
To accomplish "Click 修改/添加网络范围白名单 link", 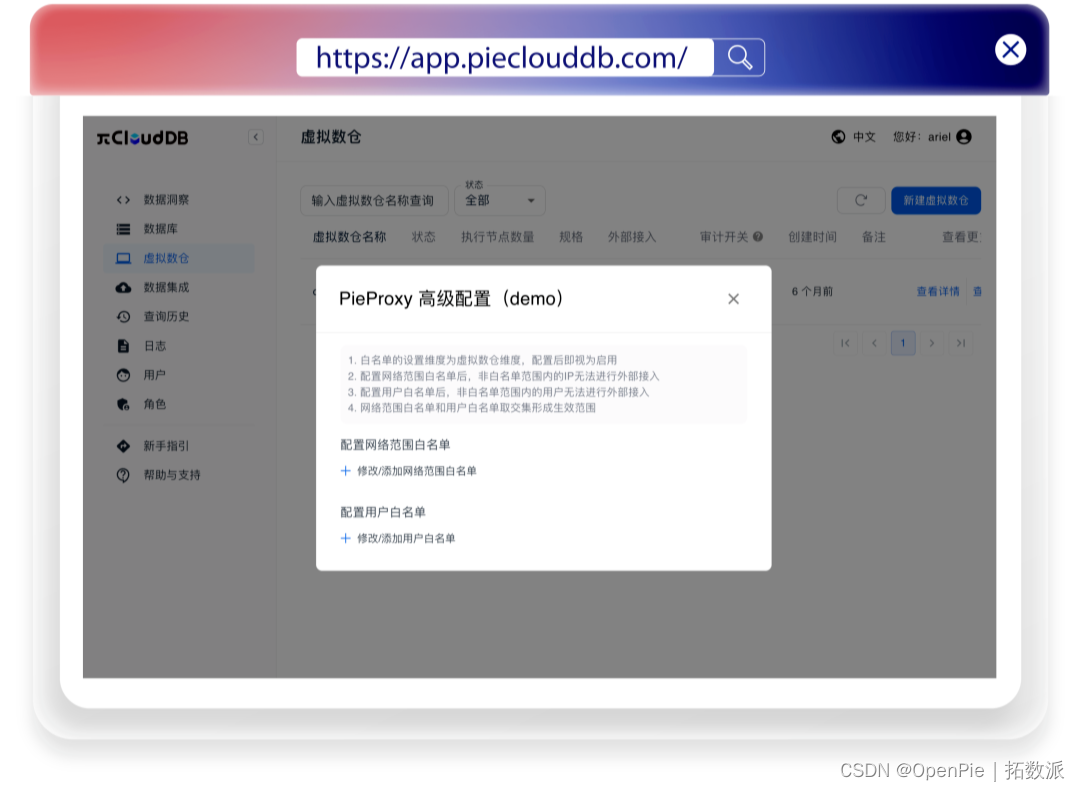I will pos(408,471).
